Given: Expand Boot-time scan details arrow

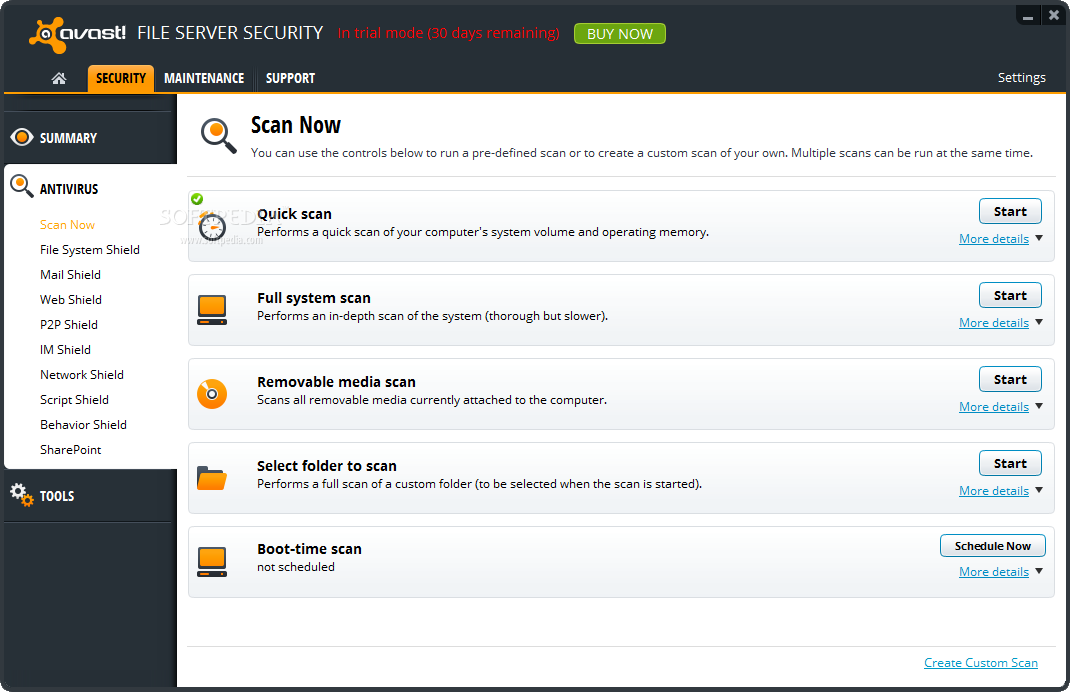Looking at the screenshot, I should pos(1039,571).
